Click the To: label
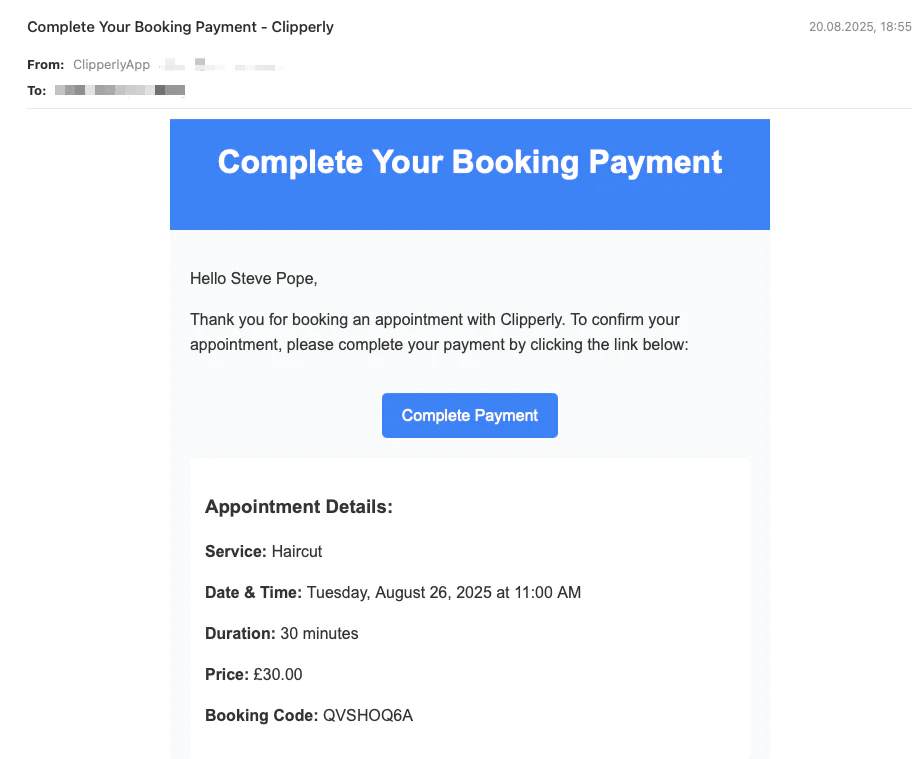 [x=37, y=90]
